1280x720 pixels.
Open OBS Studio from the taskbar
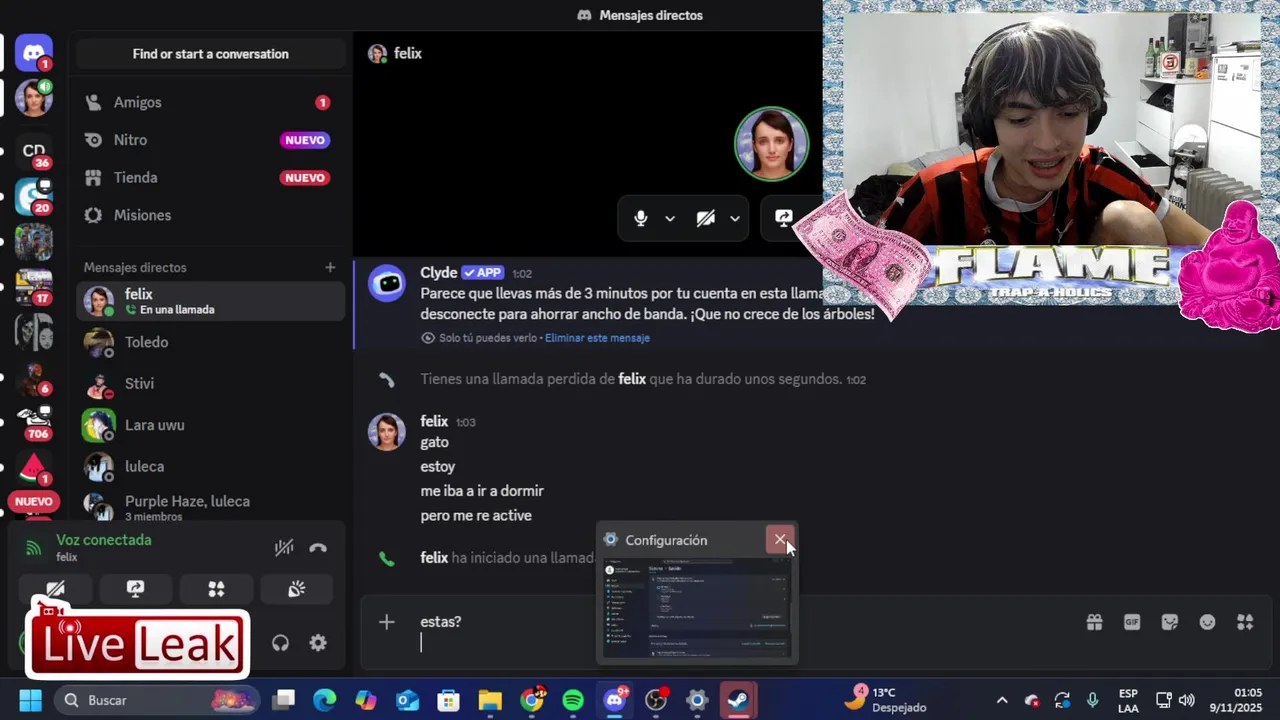656,700
